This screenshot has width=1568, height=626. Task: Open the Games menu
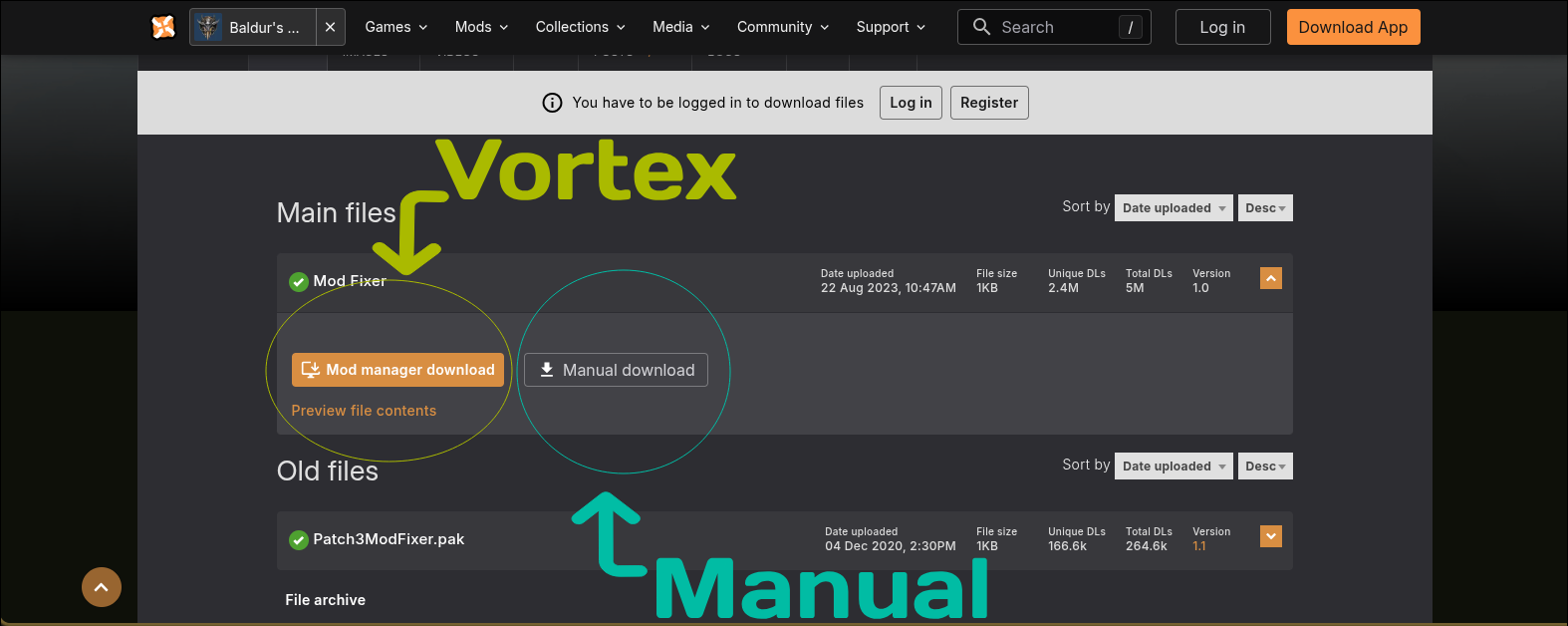click(396, 27)
